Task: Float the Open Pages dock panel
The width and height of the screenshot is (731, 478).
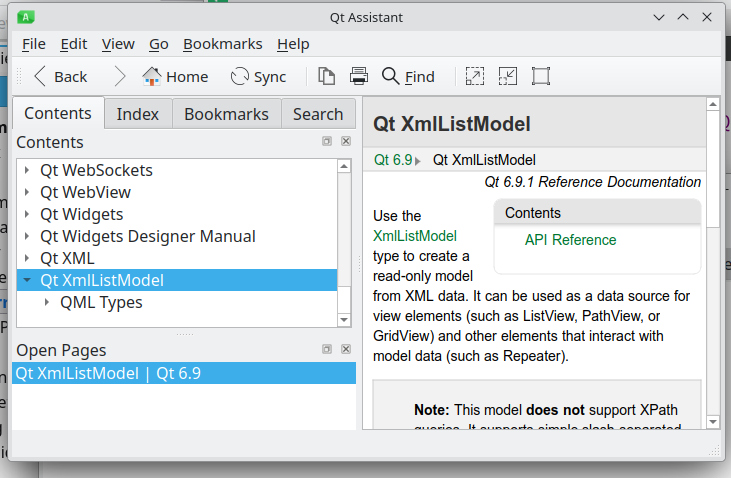Action: click(327, 349)
